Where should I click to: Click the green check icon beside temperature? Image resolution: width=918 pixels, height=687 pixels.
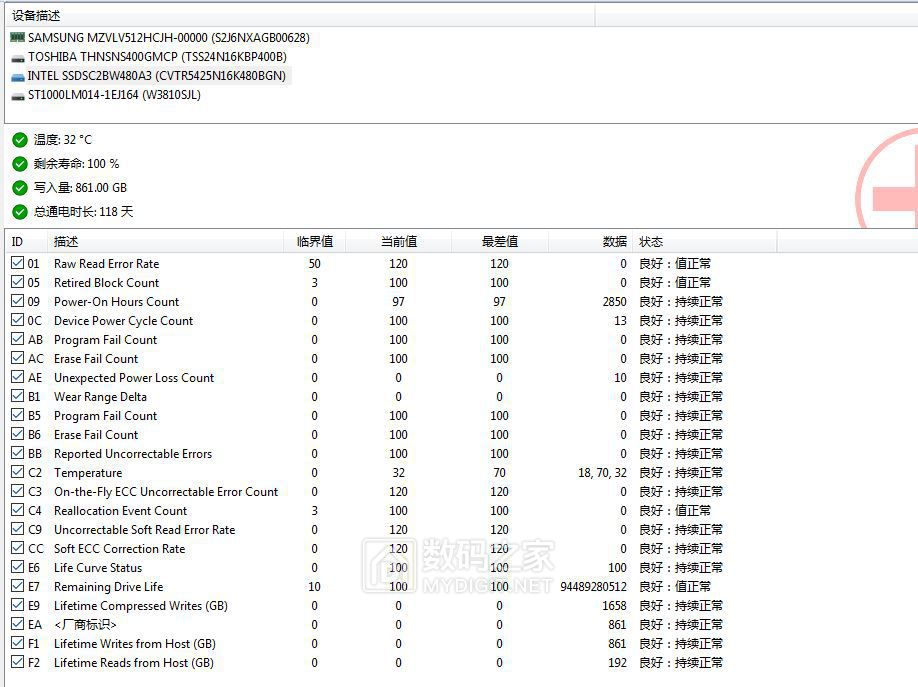[20, 140]
